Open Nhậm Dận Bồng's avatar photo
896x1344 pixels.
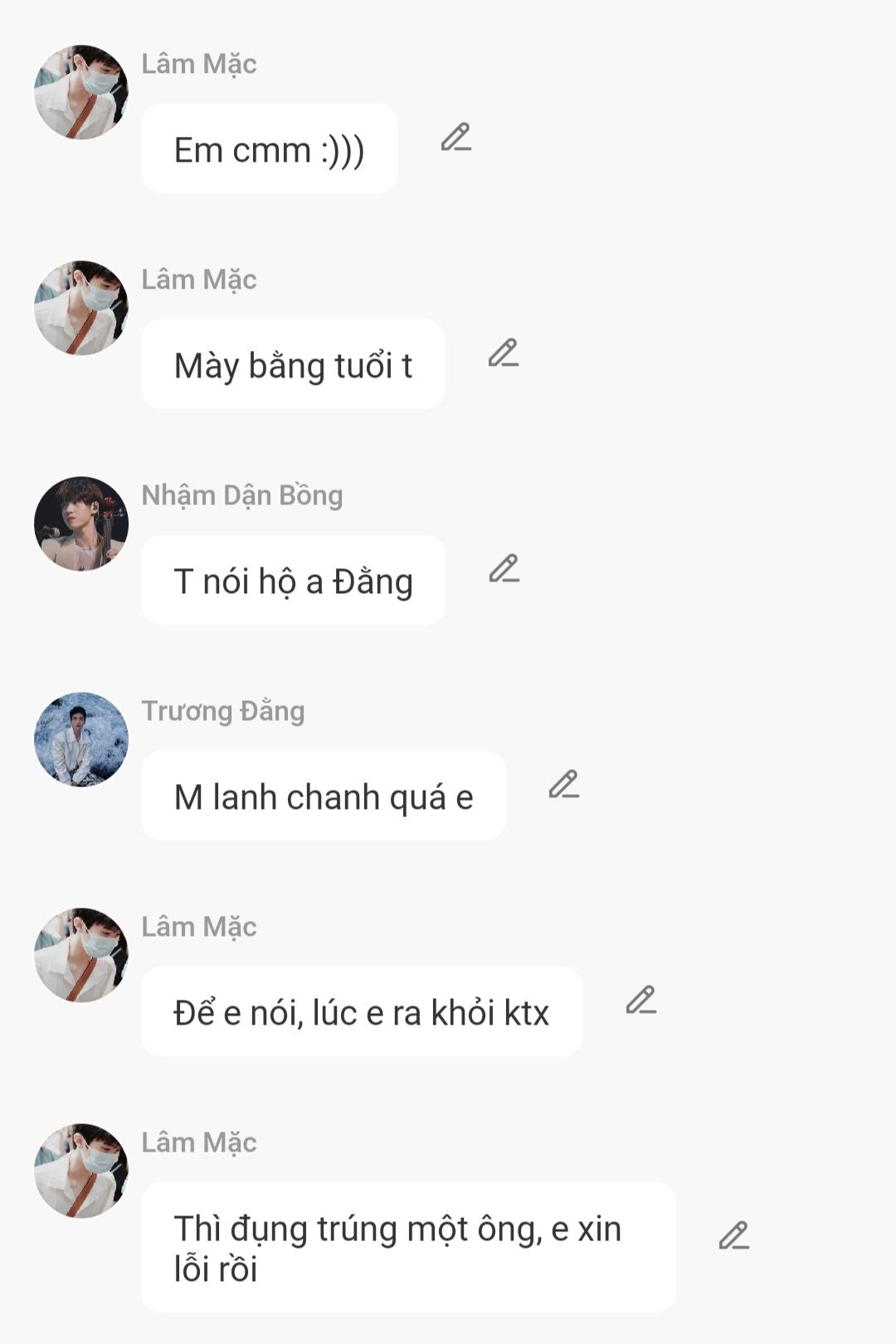click(81, 523)
